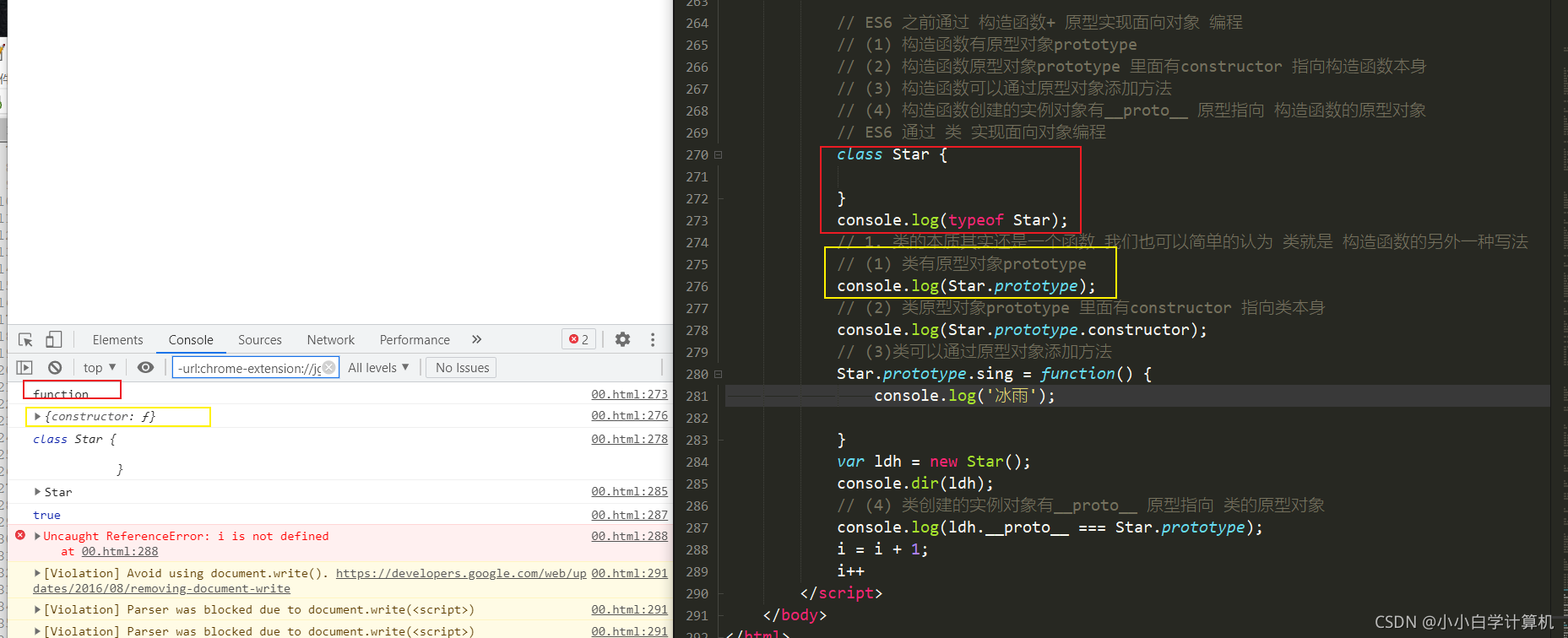Image resolution: width=1568 pixels, height=638 pixels.
Task: Click 'console.dir(ldh);' code line
Action: 914,484
